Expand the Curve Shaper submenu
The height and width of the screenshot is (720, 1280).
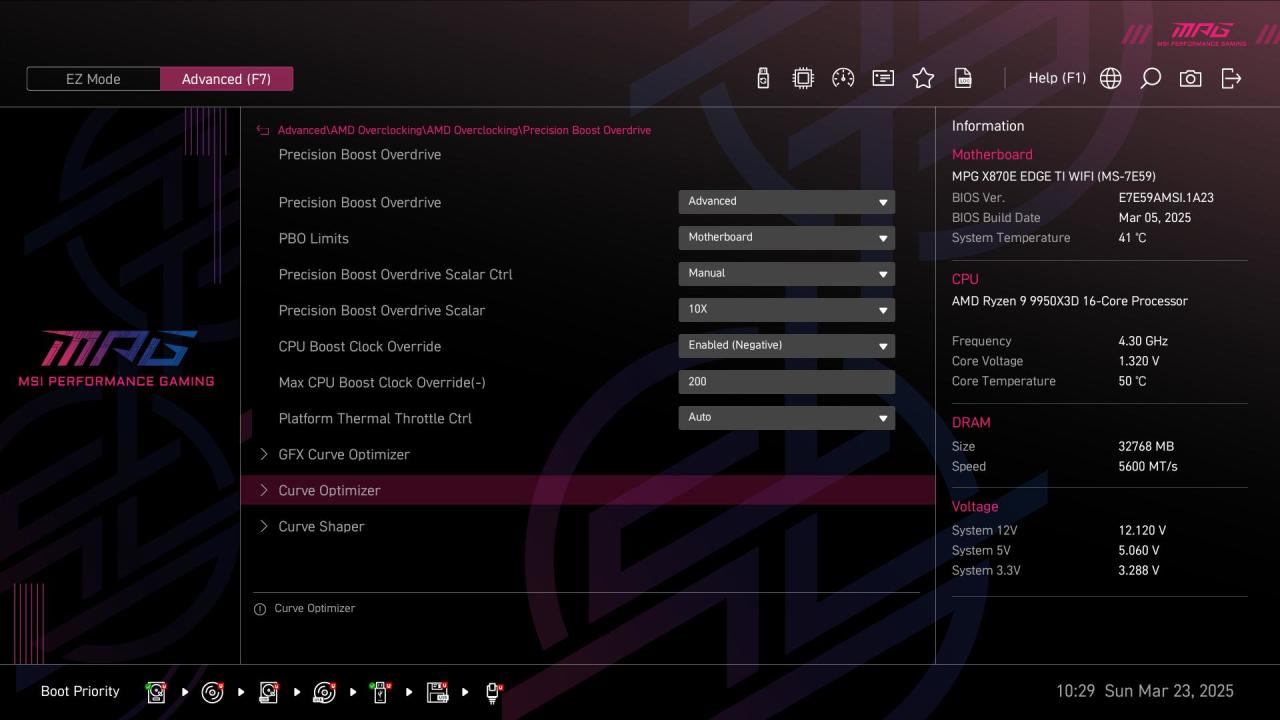(588, 526)
